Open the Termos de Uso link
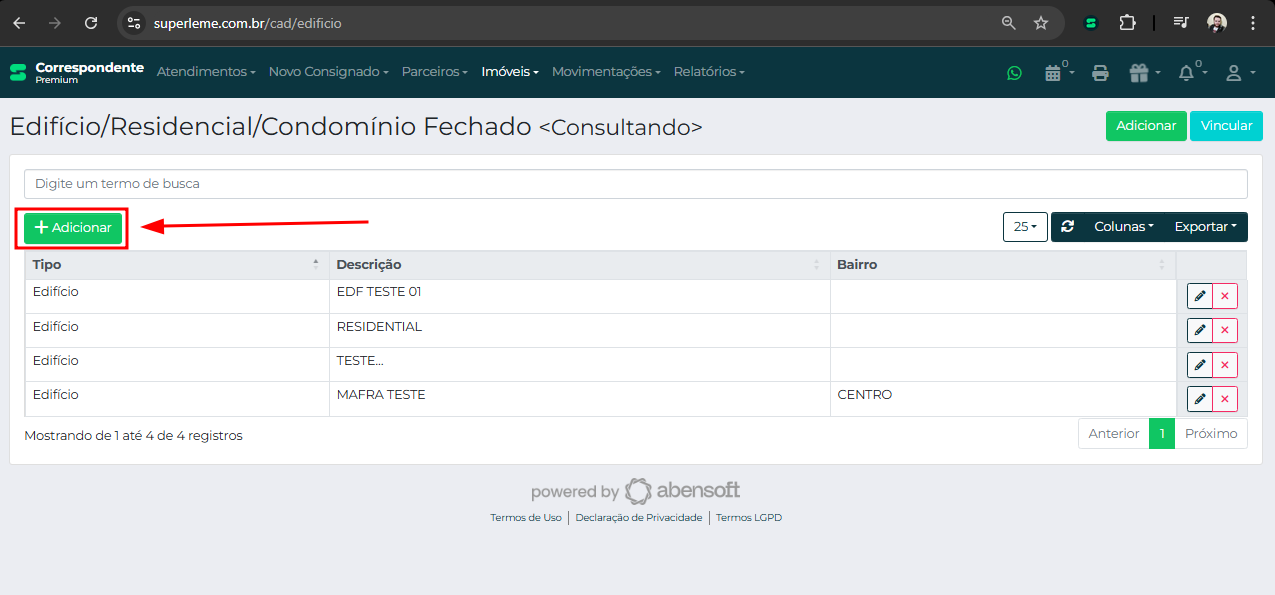This screenshot has width=1275, height=595. pos(526,517)
